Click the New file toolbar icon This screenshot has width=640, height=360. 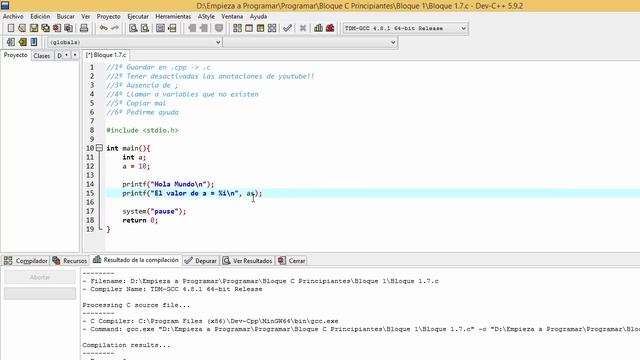[11, 28]
